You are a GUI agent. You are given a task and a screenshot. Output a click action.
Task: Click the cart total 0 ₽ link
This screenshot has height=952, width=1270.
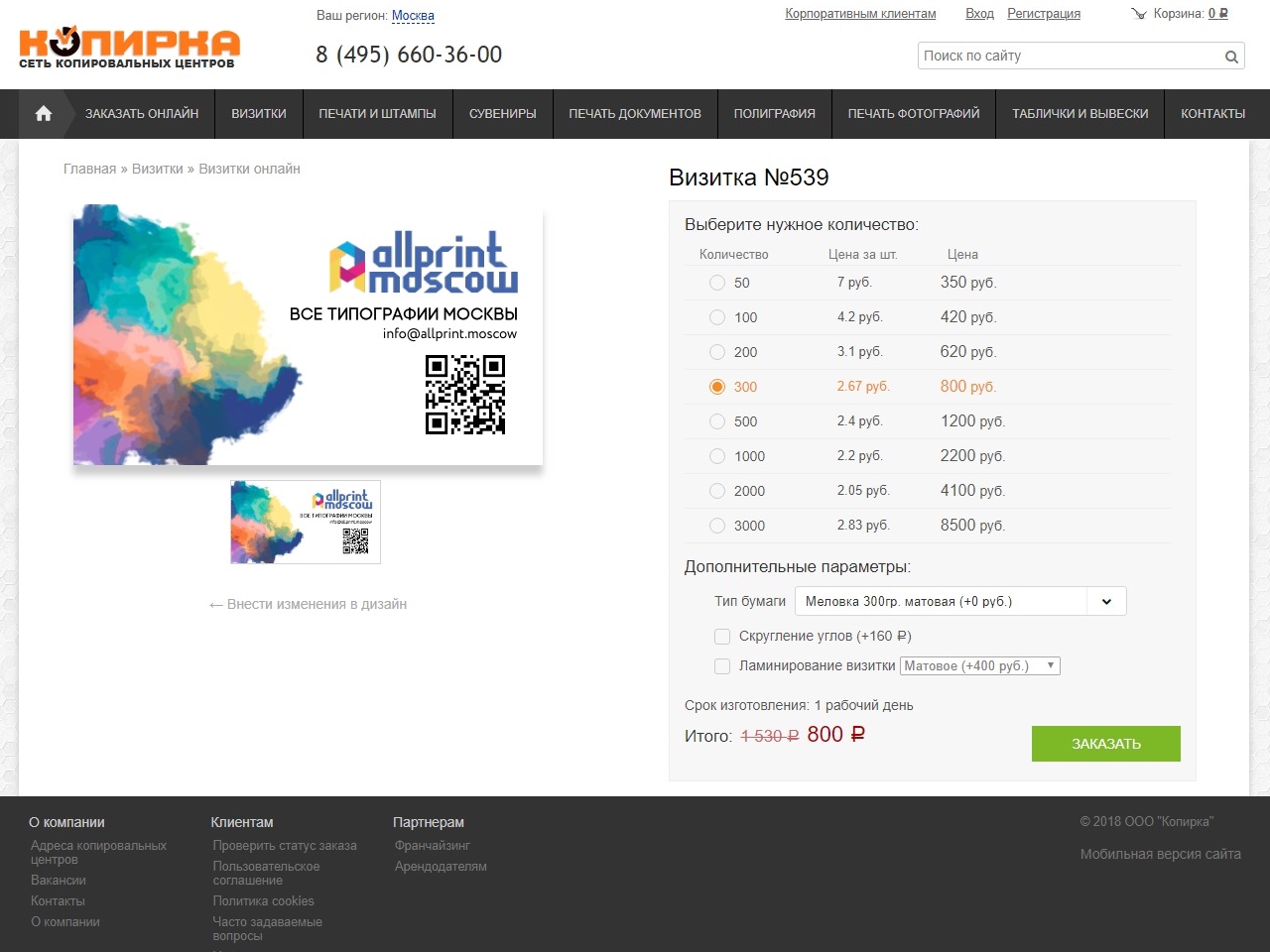1218,14
